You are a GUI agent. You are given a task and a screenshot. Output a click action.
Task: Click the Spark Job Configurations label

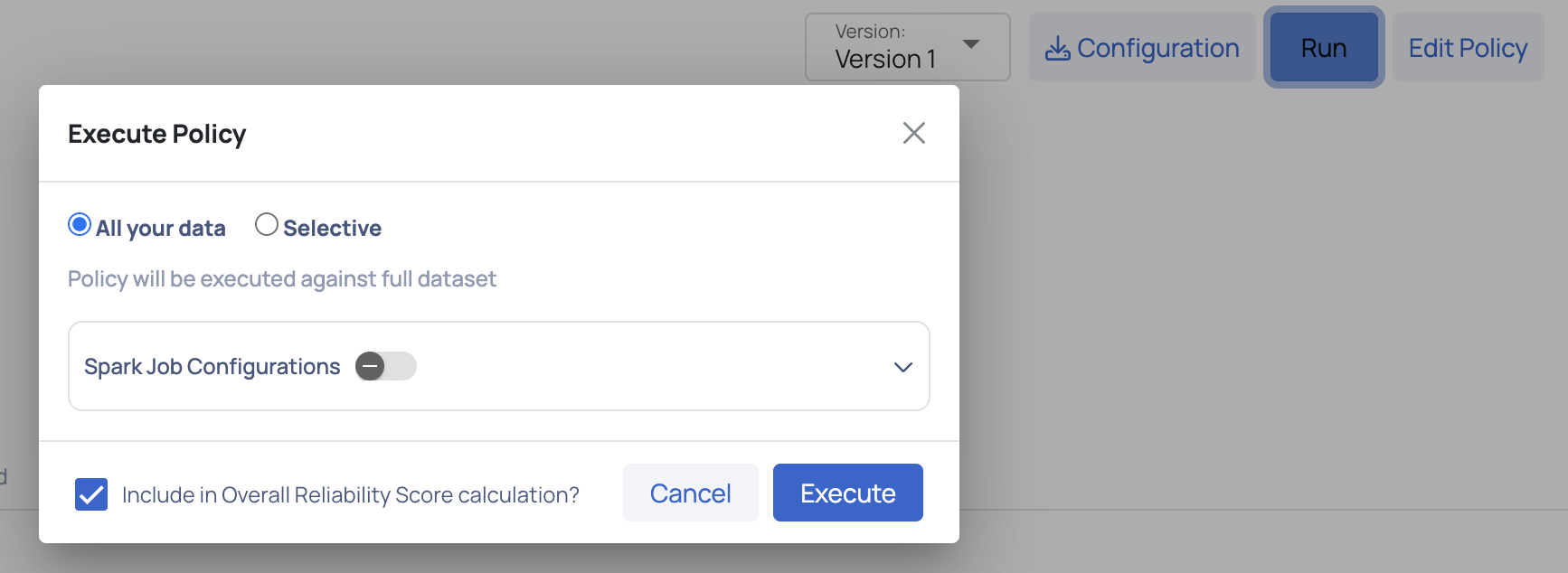tap(212, 367)
